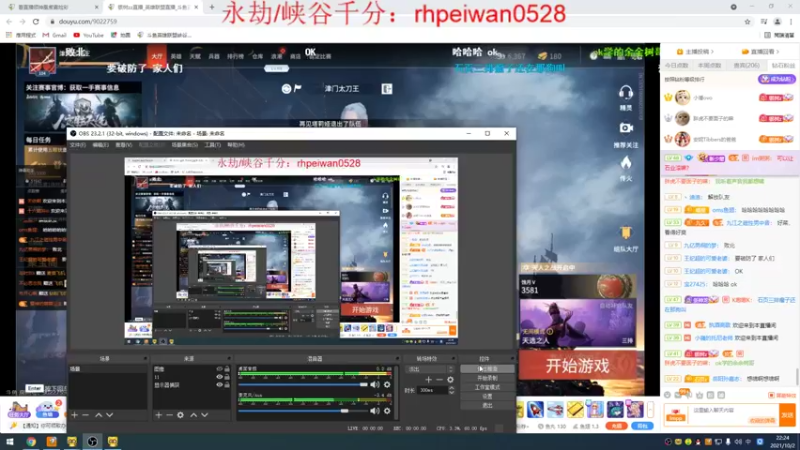Open Chrome from Windows taskbar
The height and width of the screenshot is (450, 800).
(x=31, y=441)
